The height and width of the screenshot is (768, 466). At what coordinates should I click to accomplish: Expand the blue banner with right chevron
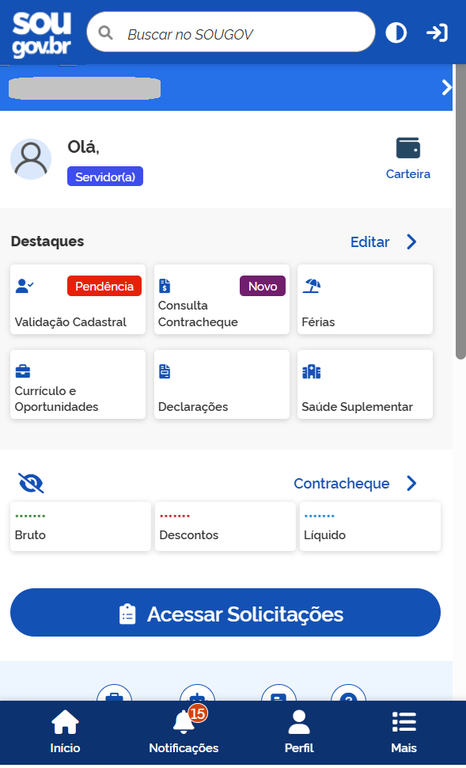coord(446,88)
